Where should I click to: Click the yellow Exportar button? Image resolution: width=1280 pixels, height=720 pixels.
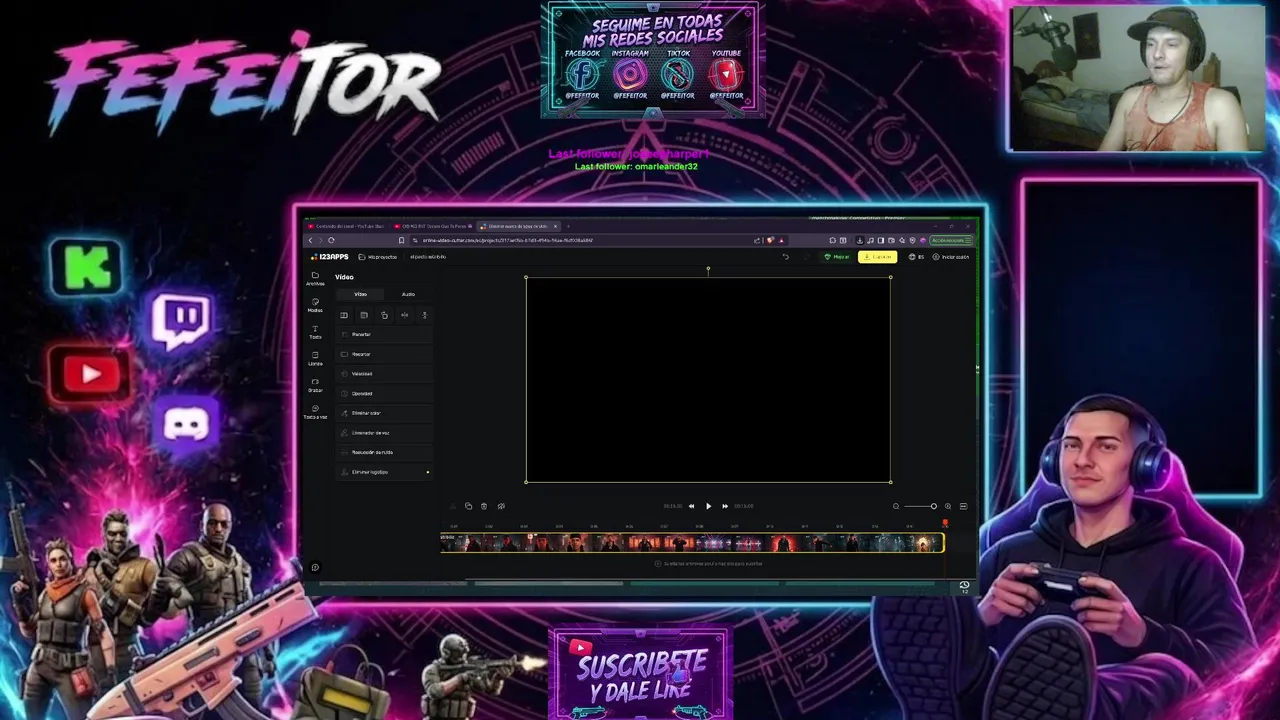(877, 257)
